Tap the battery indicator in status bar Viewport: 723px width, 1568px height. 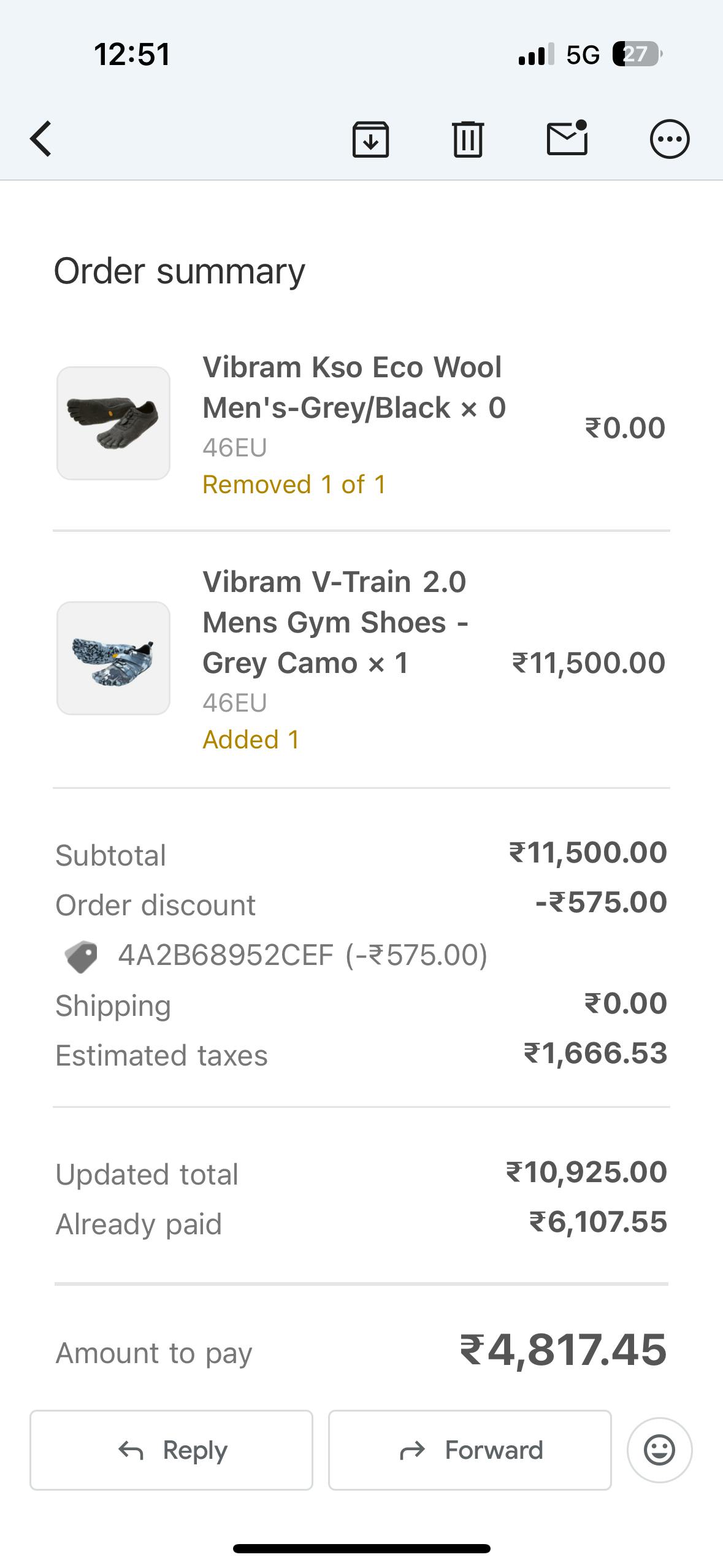click(637, 55)
